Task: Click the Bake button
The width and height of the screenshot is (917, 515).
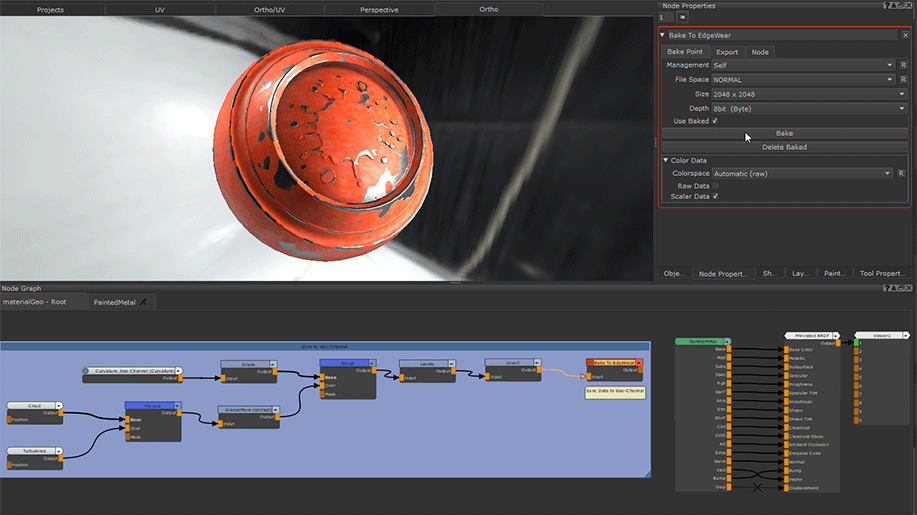Action: click(784, 133)
